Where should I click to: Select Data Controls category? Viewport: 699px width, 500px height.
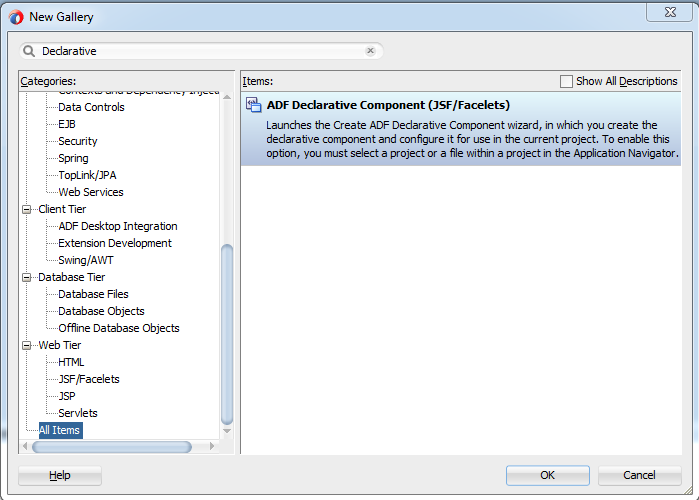pyautogui.click(x=91, y=107)
